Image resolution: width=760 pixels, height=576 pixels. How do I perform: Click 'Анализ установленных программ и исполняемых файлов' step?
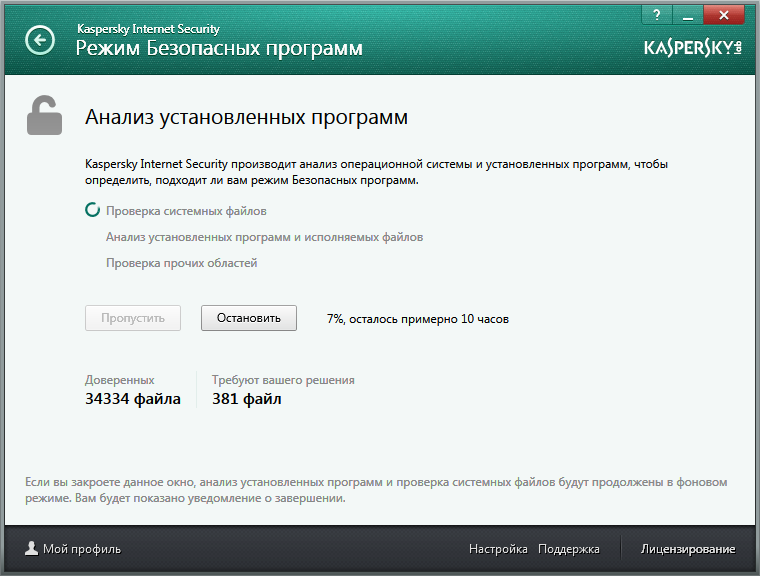(x=265, y=237)
